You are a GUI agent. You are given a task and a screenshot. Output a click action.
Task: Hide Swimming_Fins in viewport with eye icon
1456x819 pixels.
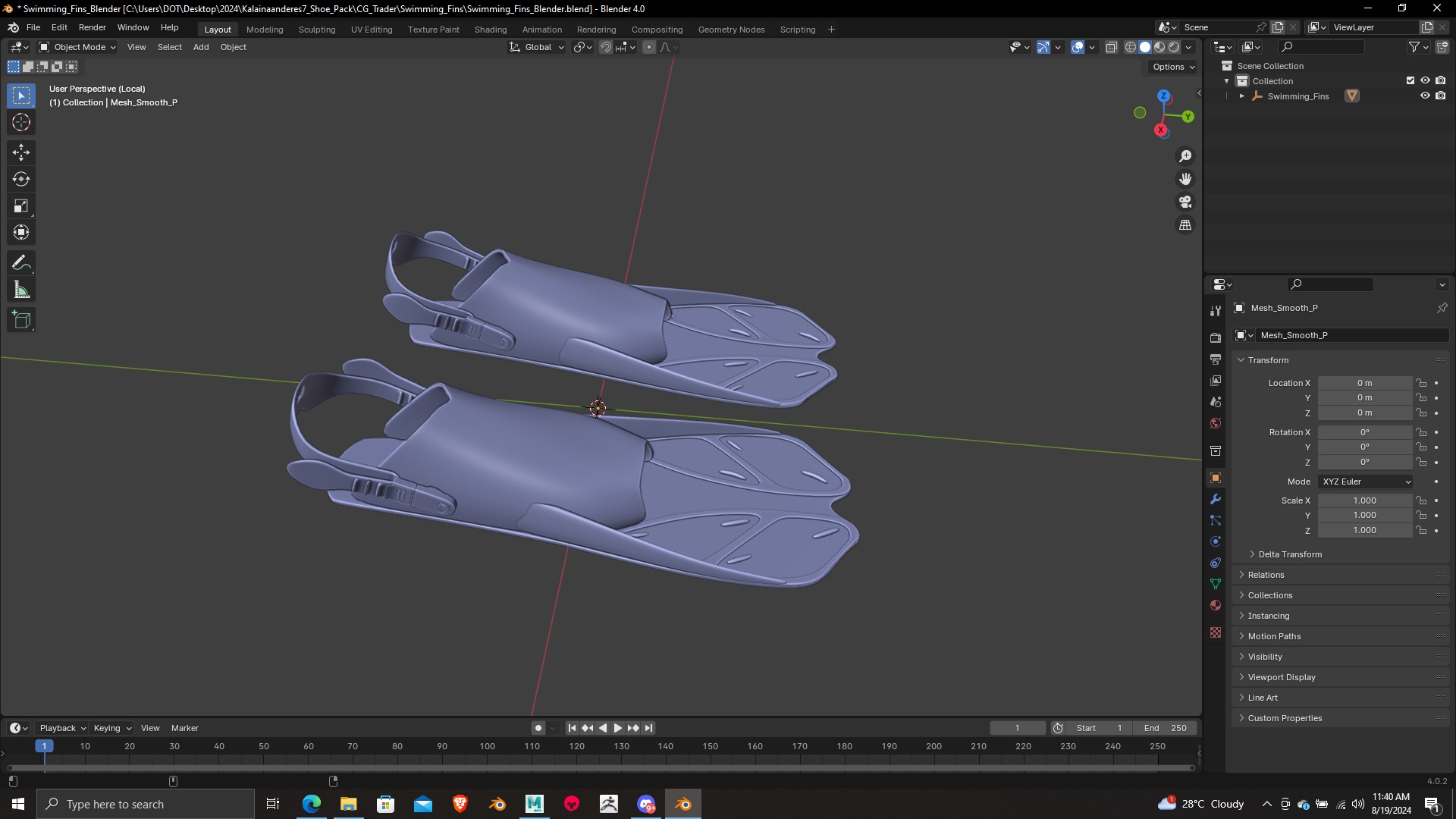pyautogui.click(x=1425, y=96)
